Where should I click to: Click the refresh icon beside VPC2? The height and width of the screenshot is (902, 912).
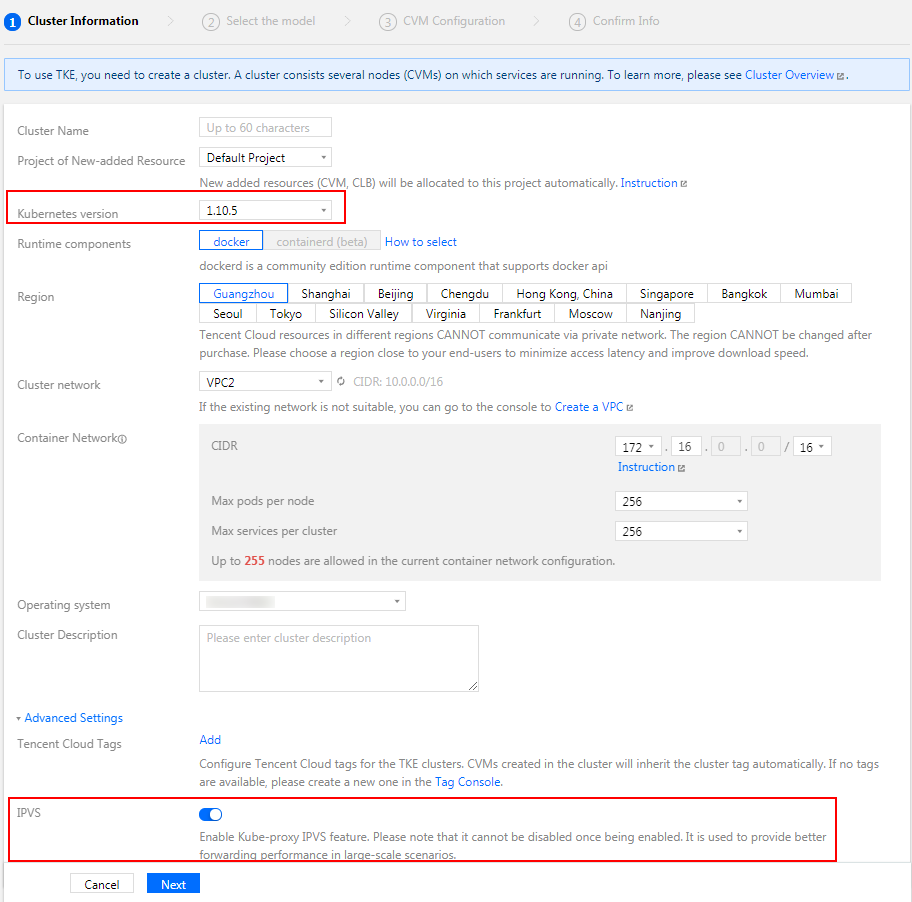(x=341, y=382)
